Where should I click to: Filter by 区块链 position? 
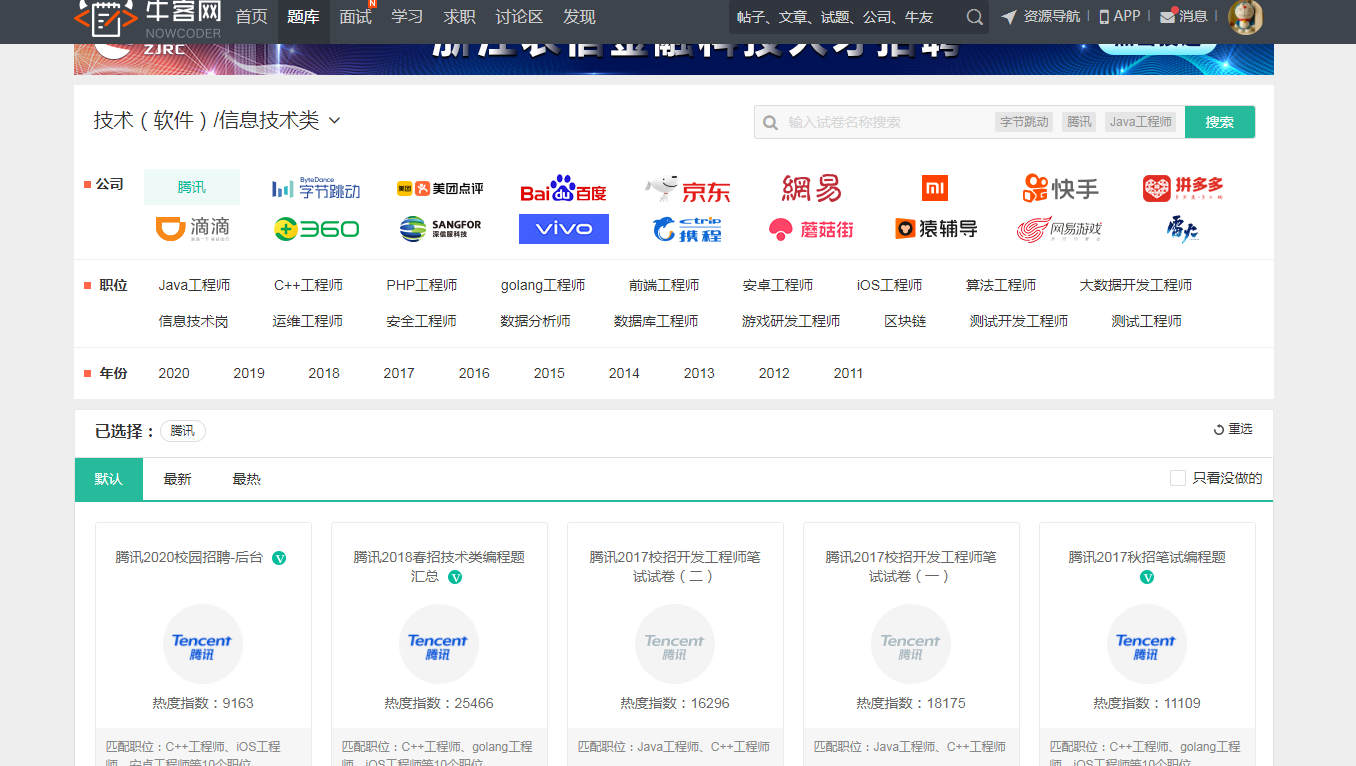coord(905,321)
